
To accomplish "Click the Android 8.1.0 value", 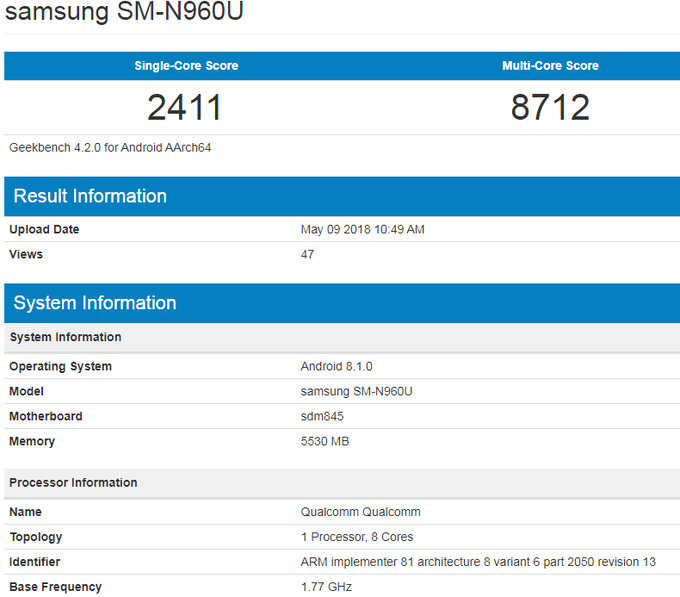I will tap(336, 366).
